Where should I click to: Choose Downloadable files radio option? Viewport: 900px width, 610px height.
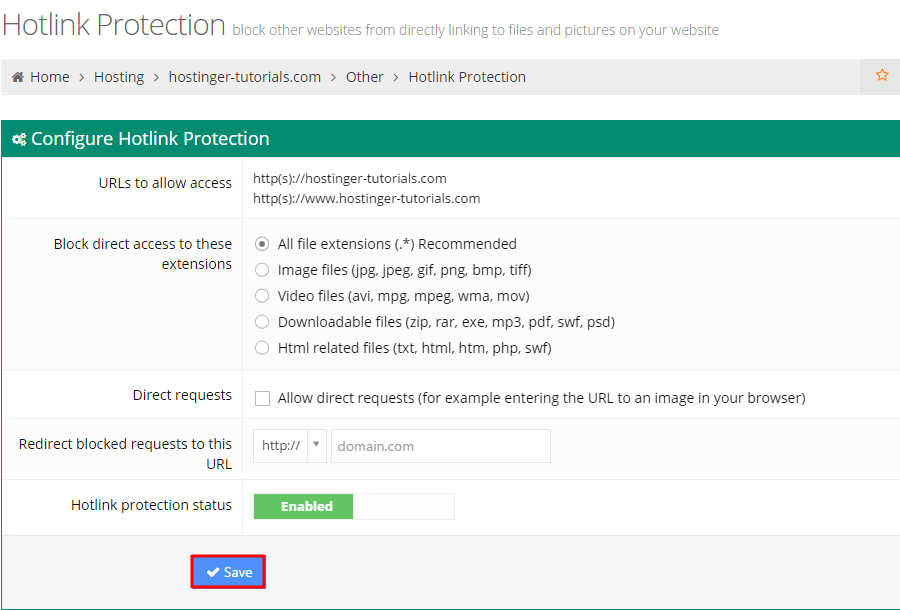click(262, 322)
